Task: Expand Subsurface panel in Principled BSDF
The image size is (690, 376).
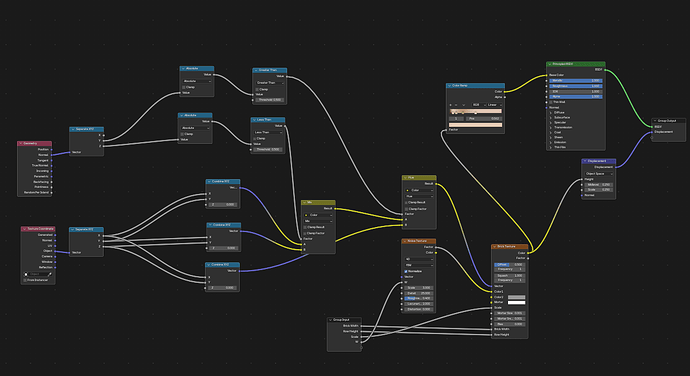Action: [551, 118]
